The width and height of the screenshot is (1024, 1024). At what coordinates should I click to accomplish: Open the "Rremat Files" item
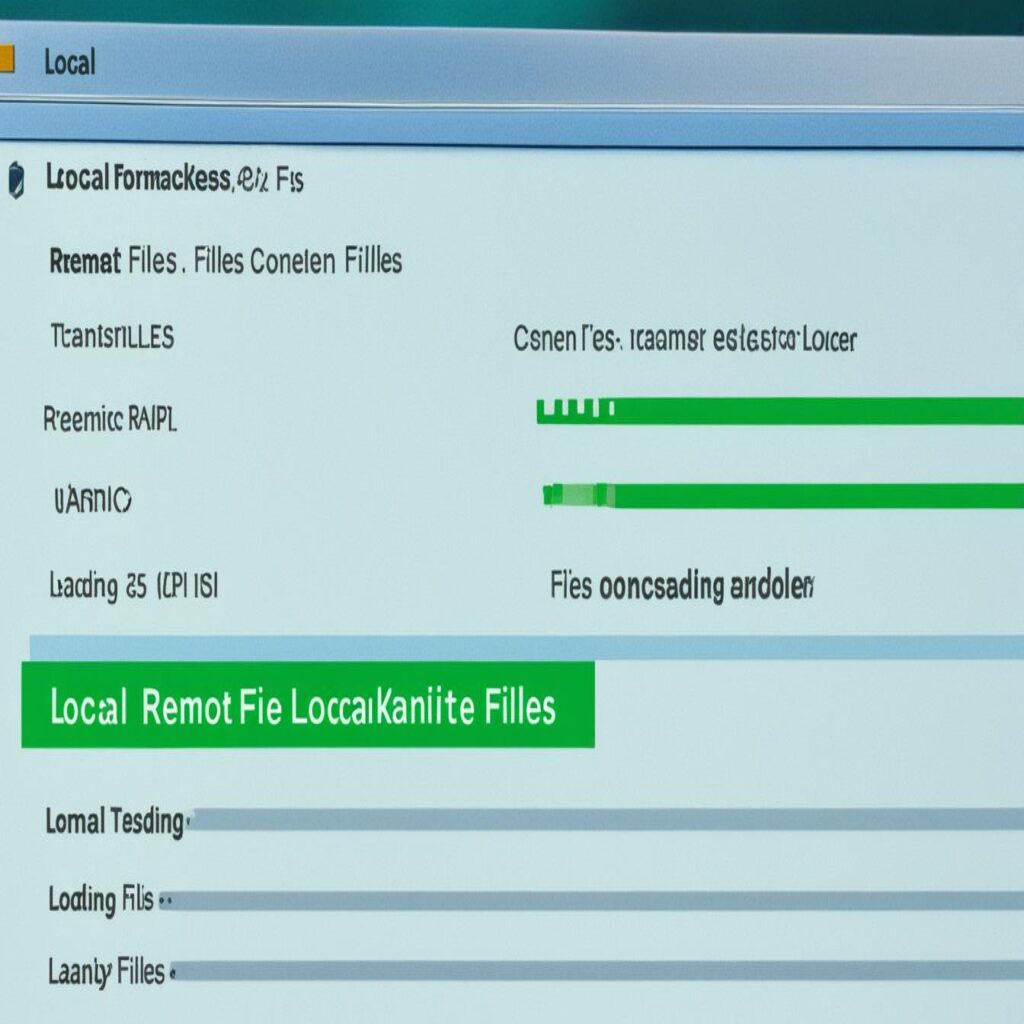click(x=113, y=262)
